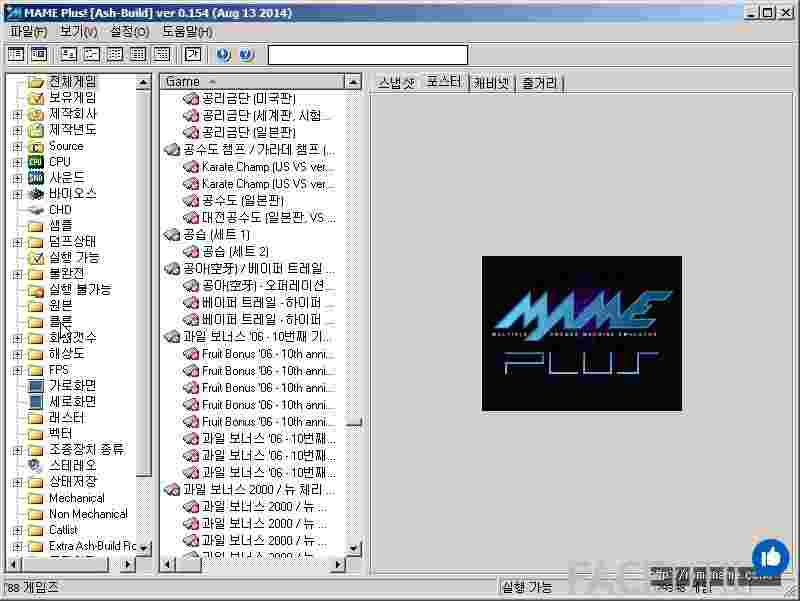This screenshot has width=800, height=601.
Task: Switch to large icons view in toolbar
Action: (68, 54)
